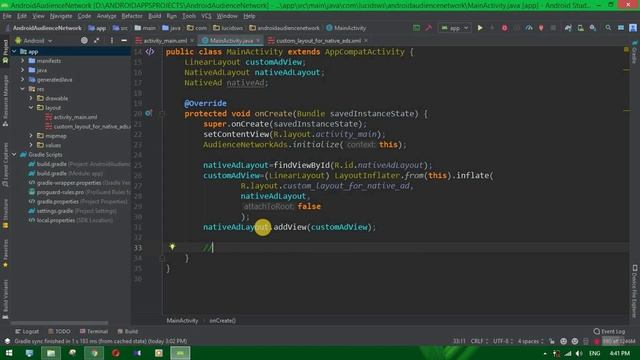Viewport: 640px width, 360px height.
Task: Click the intention lightbulb on line 33
Action: 172,247
